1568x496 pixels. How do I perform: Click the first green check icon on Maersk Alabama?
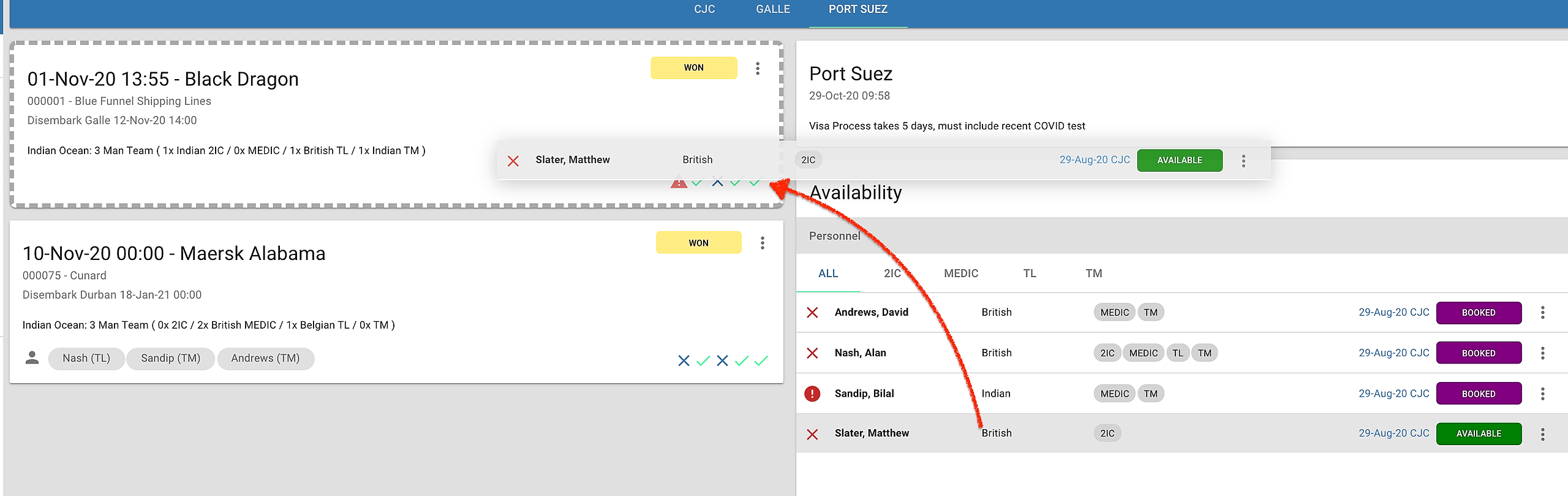pos(703,361)
